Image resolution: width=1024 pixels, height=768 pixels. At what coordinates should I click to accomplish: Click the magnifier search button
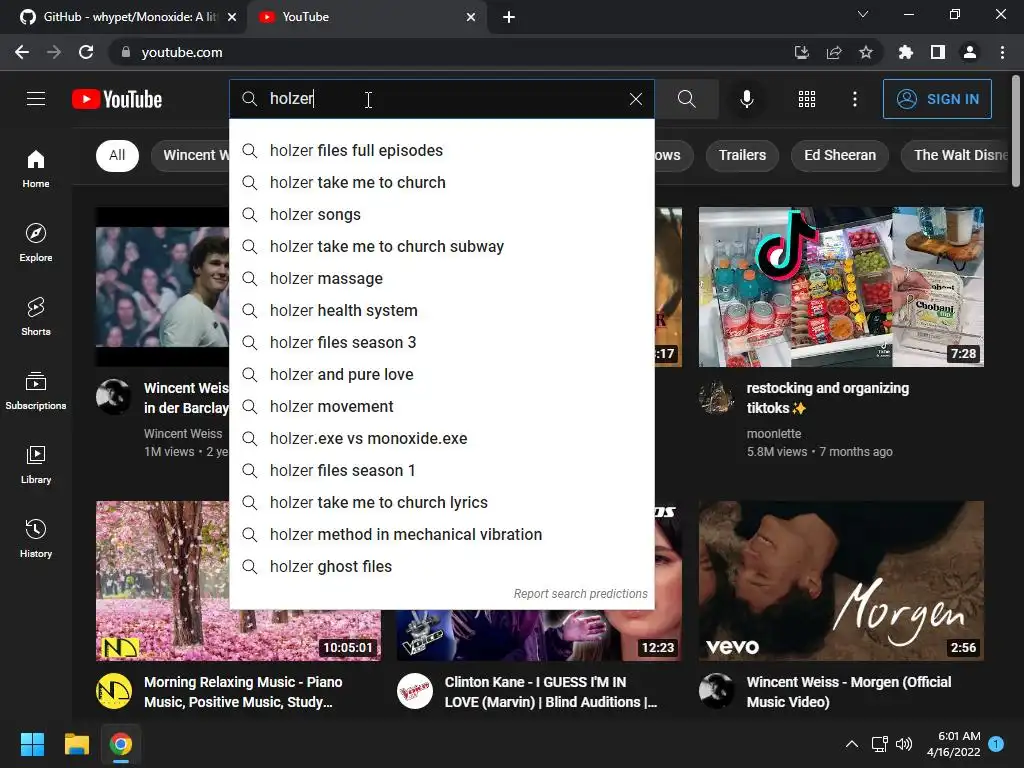pyautogui.click(x=686, y=99)
